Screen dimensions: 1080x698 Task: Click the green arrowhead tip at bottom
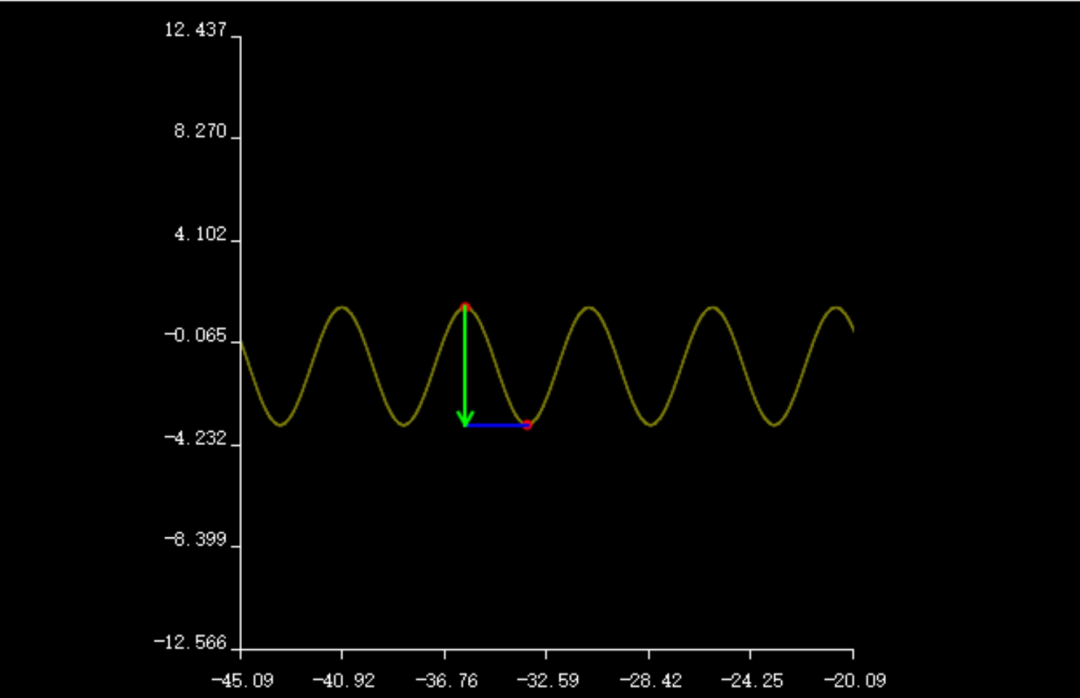pyautogui.click(x=465, y=422)
